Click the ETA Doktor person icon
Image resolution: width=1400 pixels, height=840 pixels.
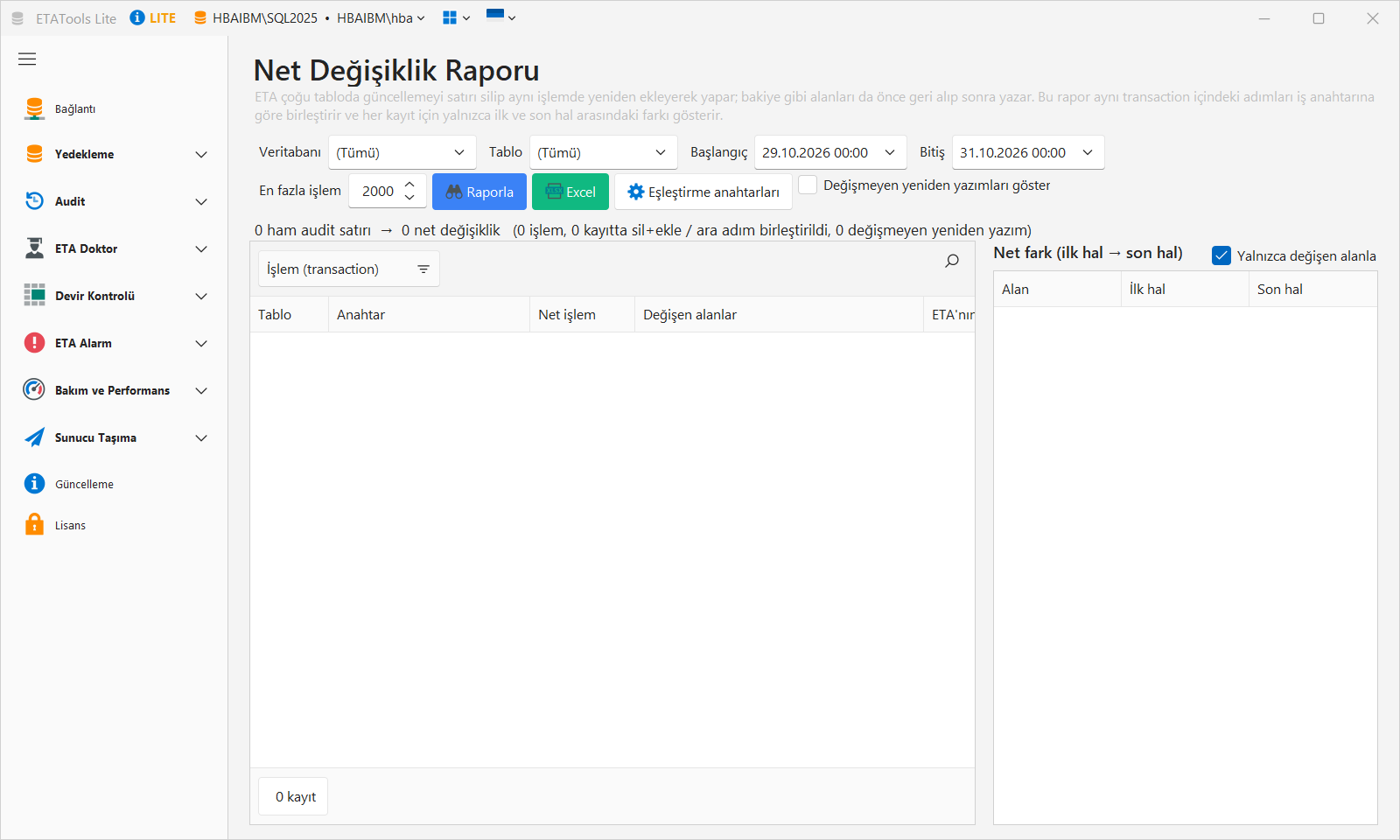coord(34,248)
